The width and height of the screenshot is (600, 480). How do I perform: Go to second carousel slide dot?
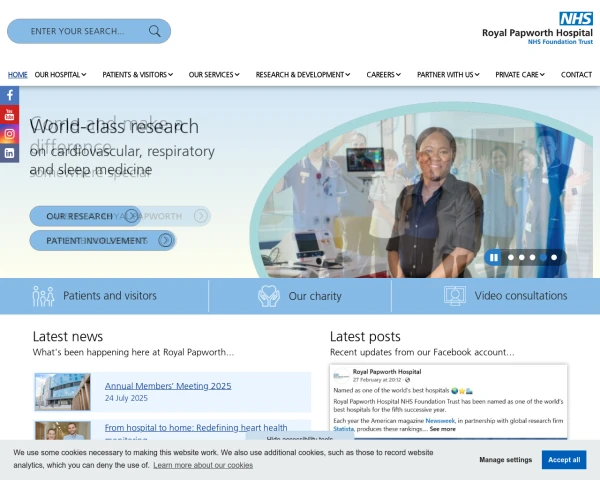522,258
